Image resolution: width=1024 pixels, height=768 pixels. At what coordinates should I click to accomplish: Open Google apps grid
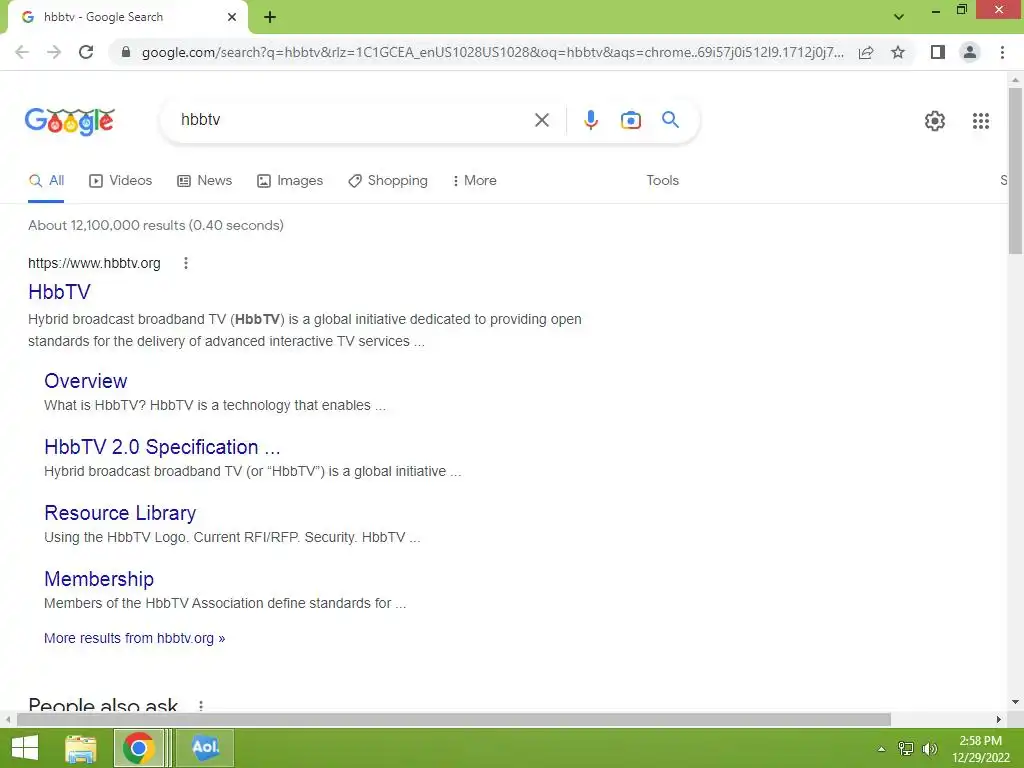[x=980, y=121]
